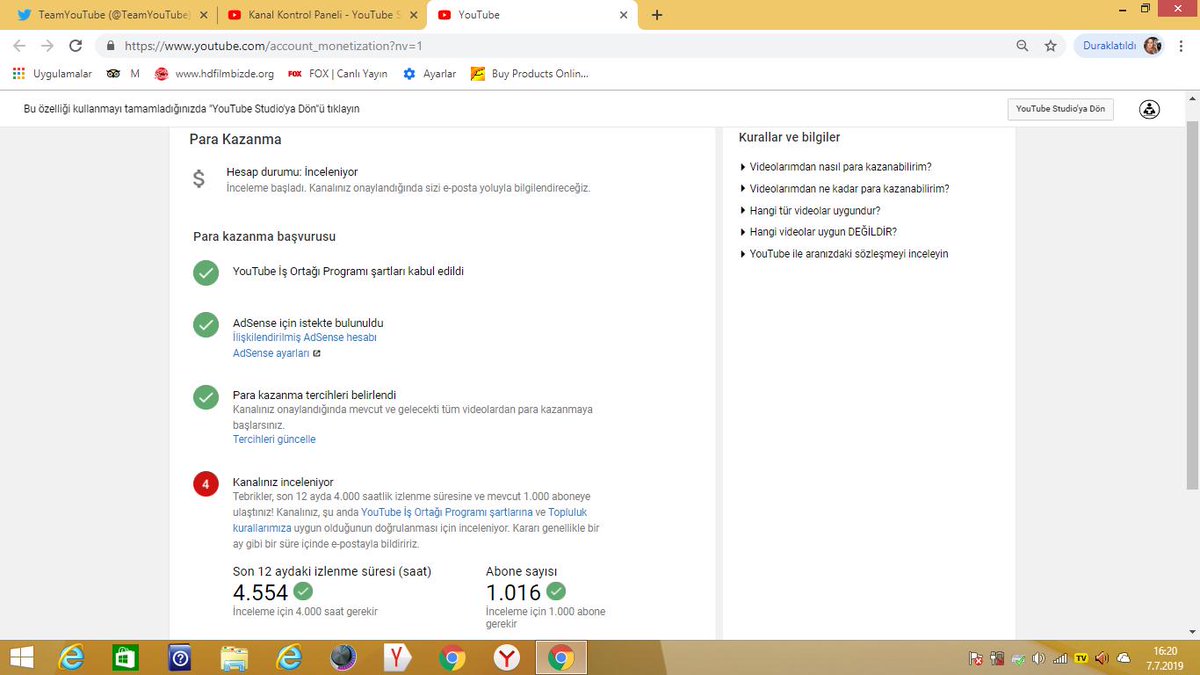The image size is (1200, 675).
Task: Switch to the TeamYouTube Twitter tab
Action: (112, 15)
